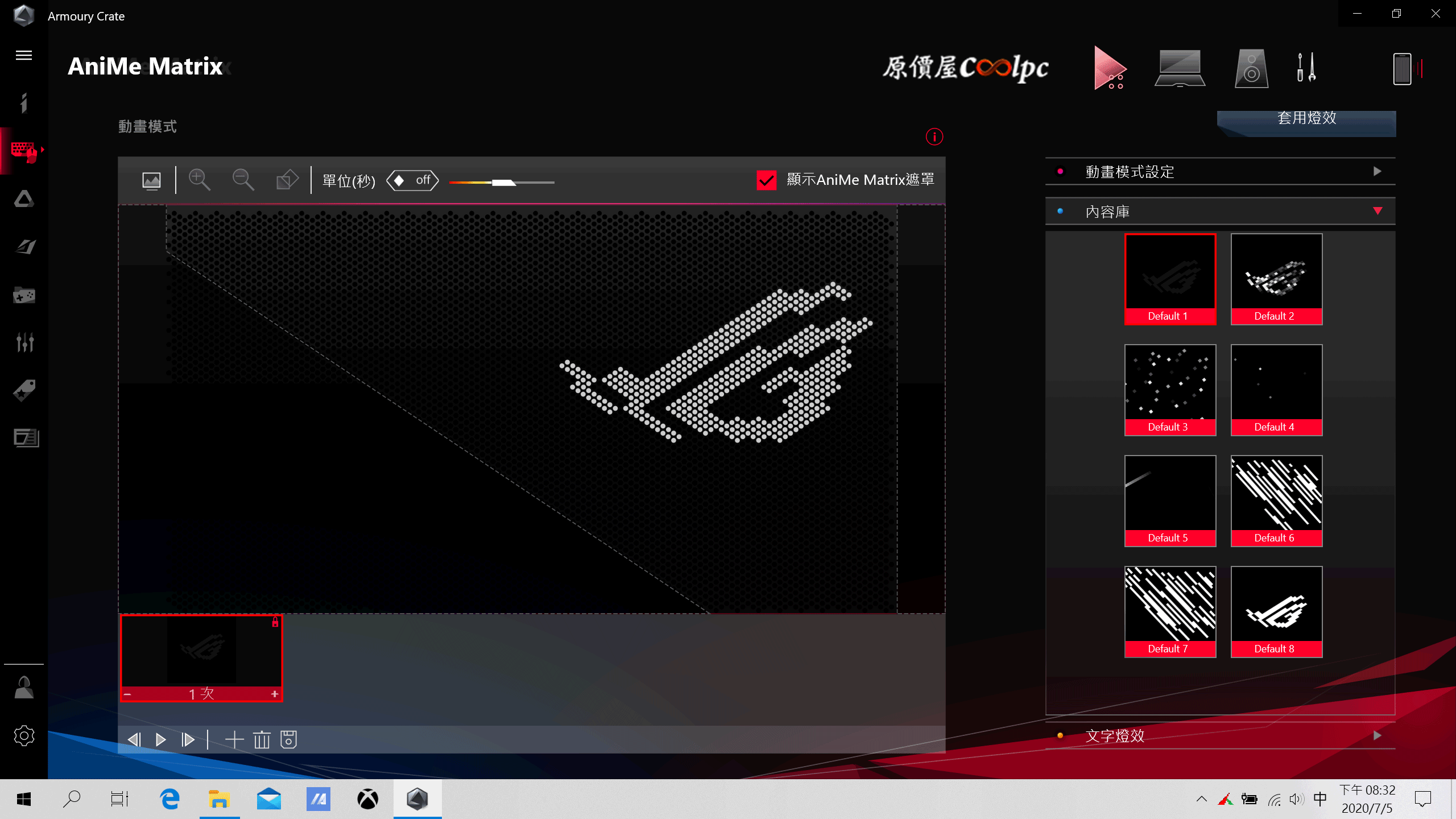1456x819 pixels.
Task: Click the 套用燈效 apply button
Action: point(1306,123)
